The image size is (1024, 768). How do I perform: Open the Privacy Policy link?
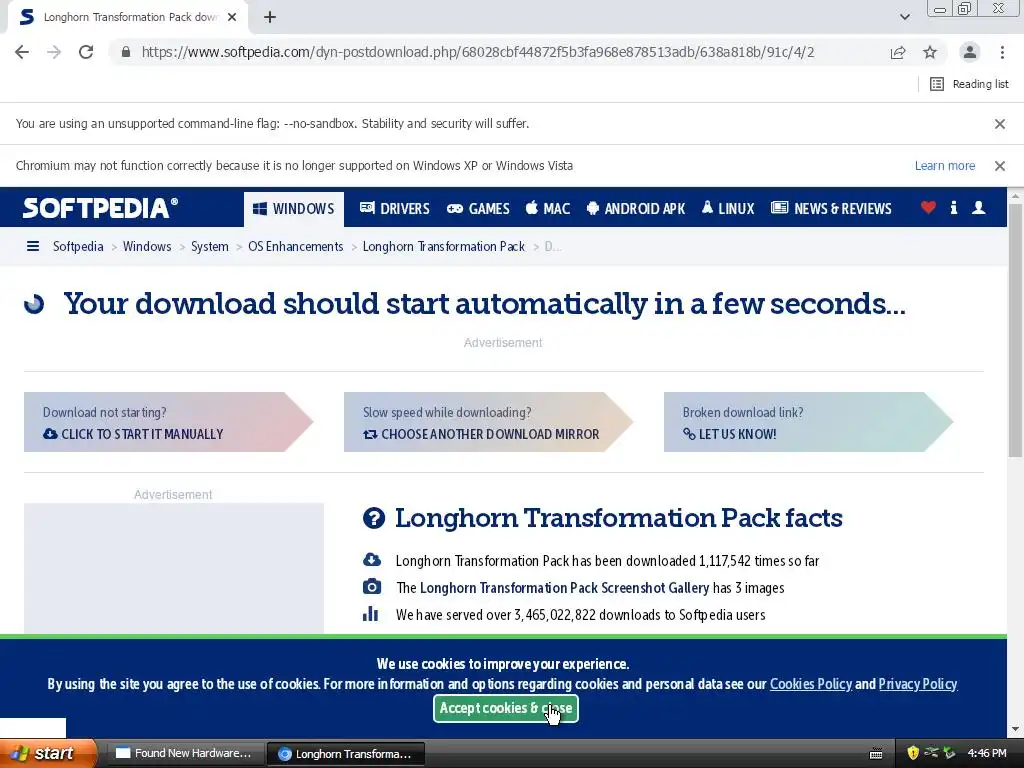(918, 684)
